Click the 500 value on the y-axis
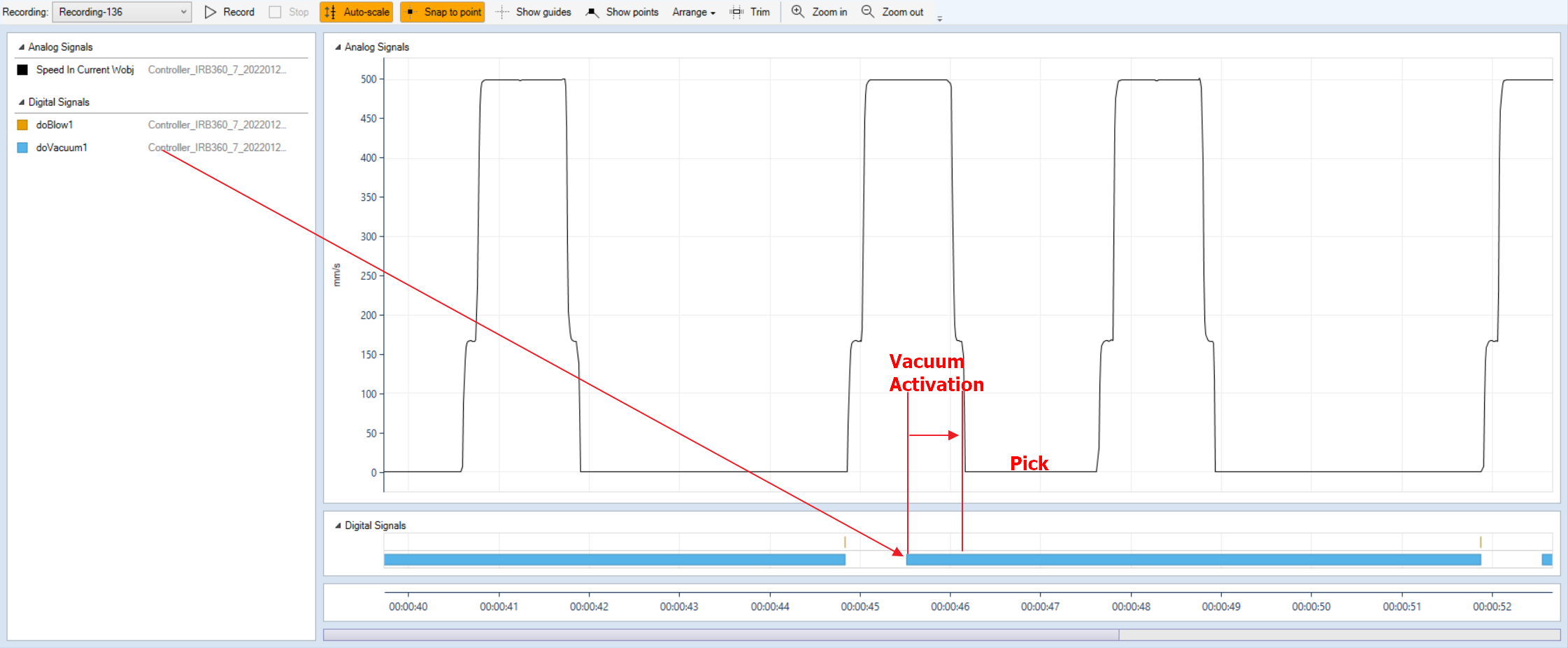1568x648 pixels. (x=369, y=79)
